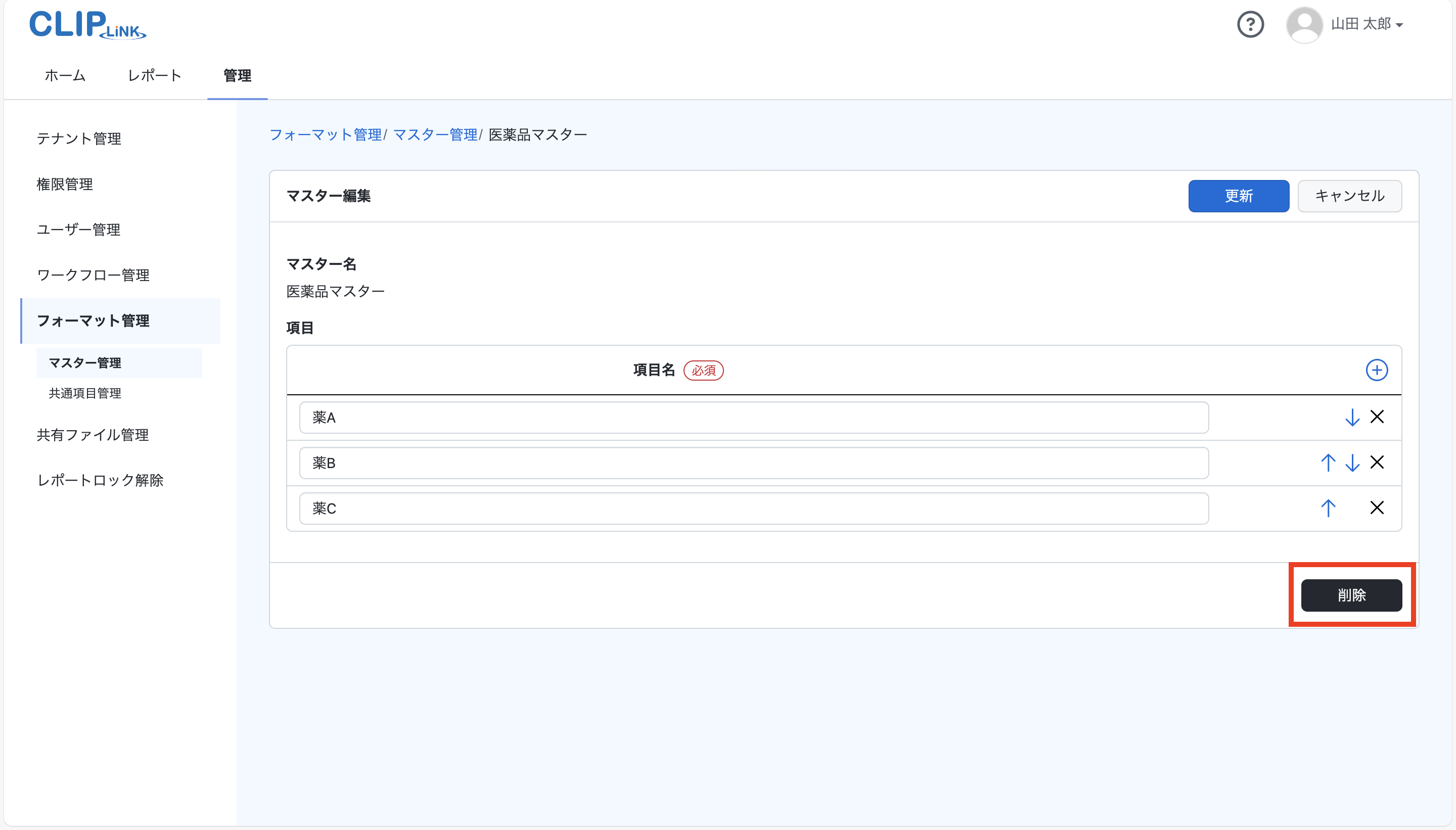Remove the 薬B row with the X icon
Image resolution: width=1456 pixels, height=830 pixels.
[x=1377, y=463]
